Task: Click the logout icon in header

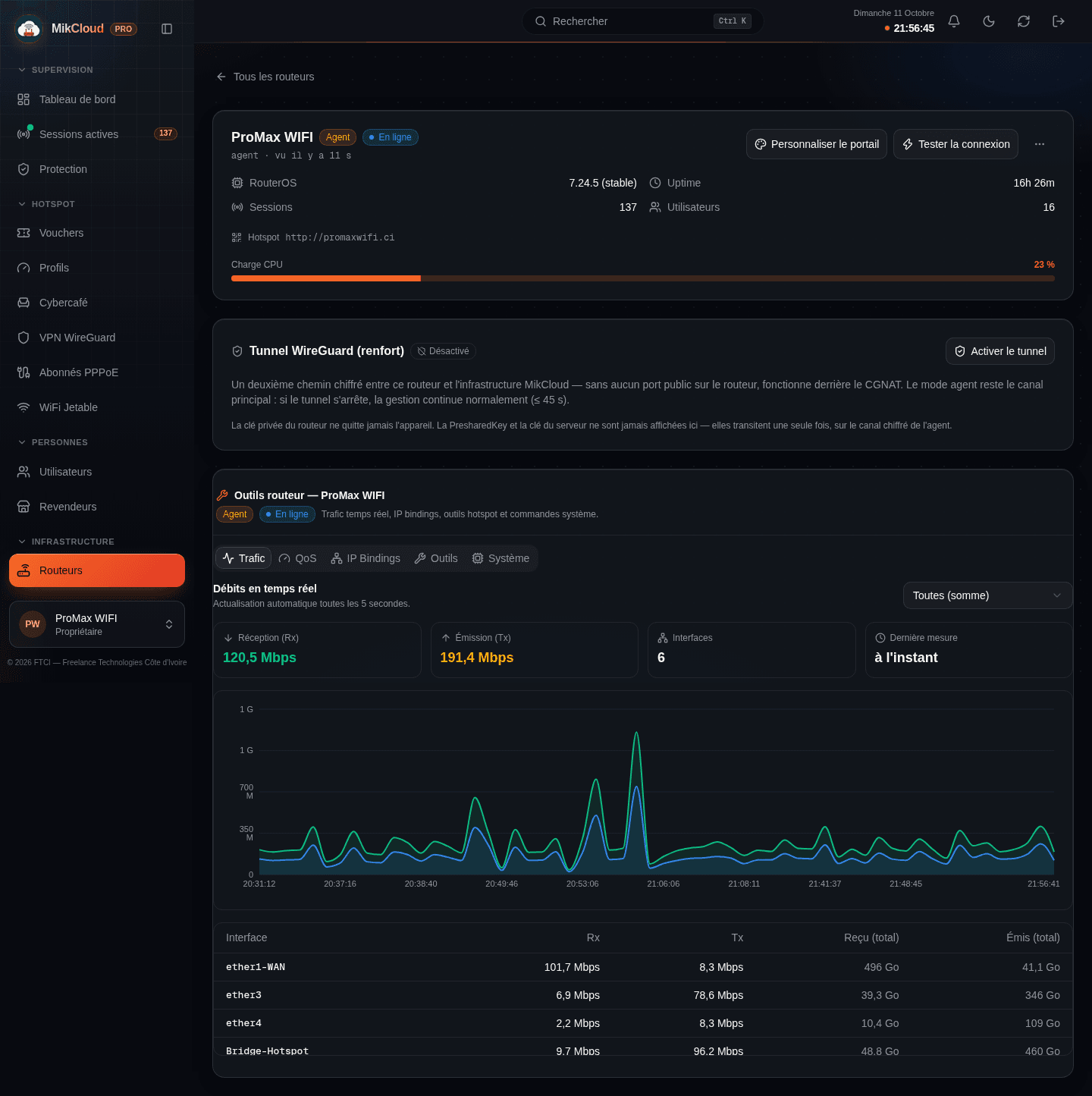Action: [1059, 21]
